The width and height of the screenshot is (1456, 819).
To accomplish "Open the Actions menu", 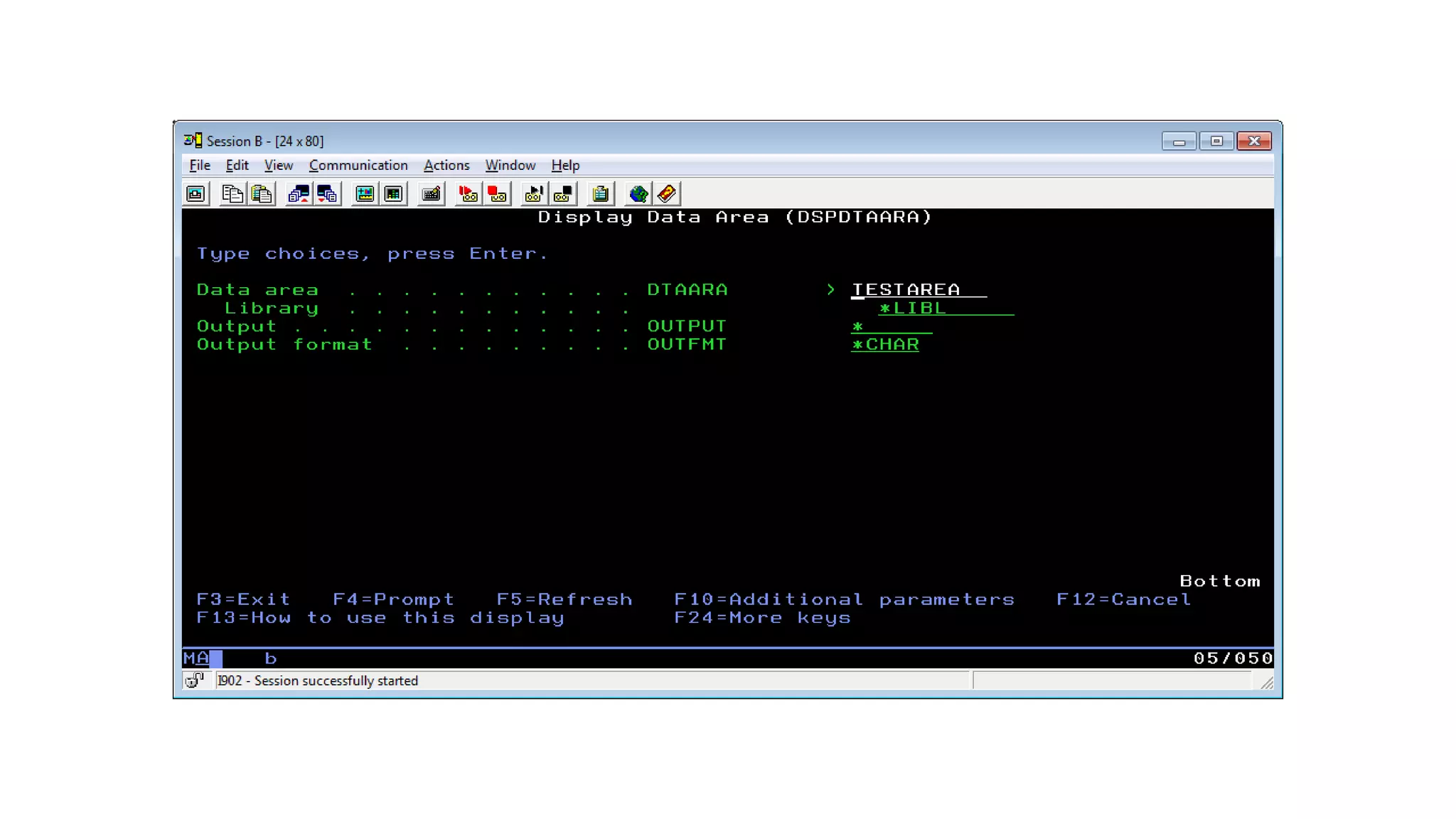I will click(x=446, y=165).
